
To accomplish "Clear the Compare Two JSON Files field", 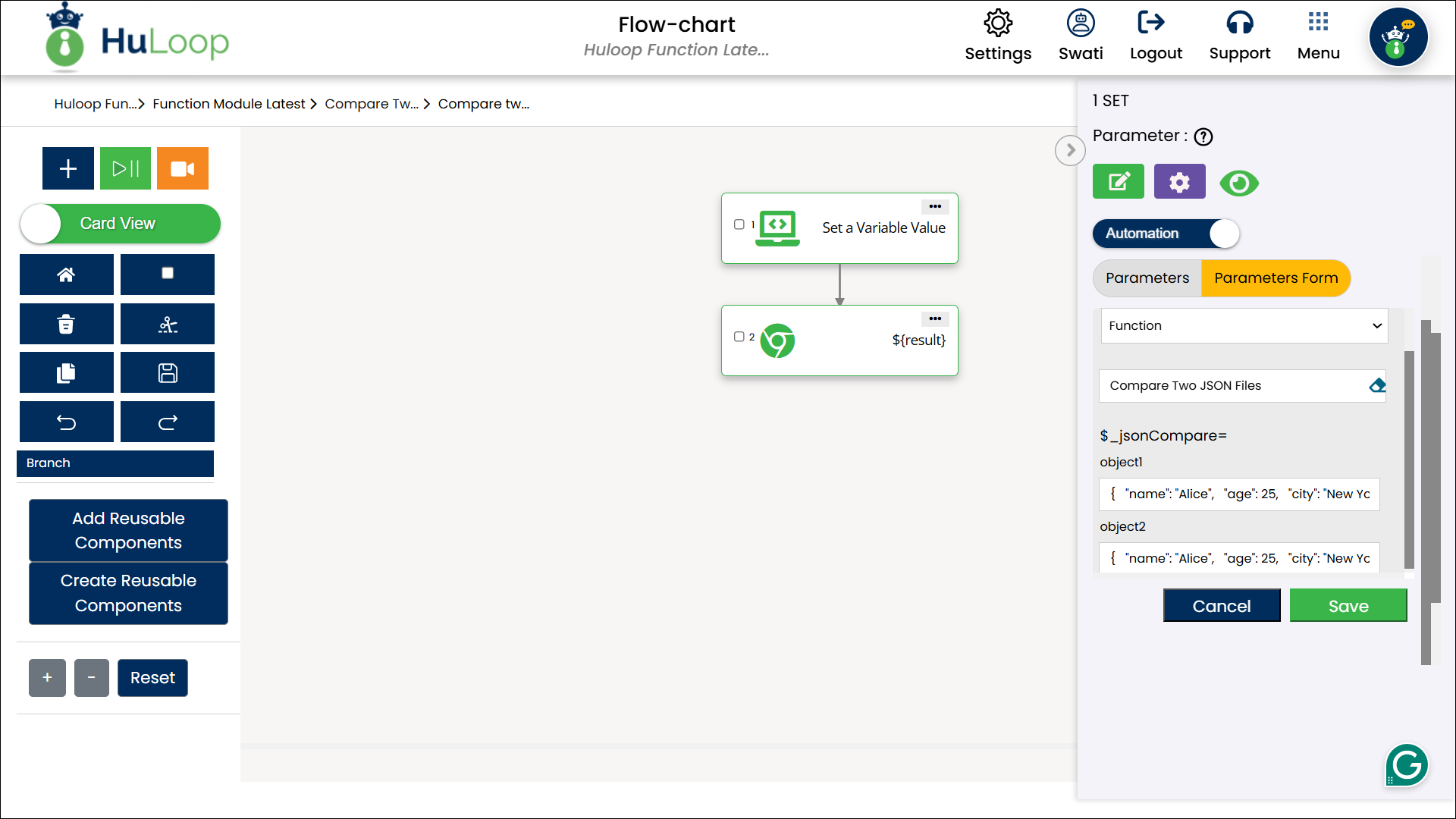I will click(1377, 385).
